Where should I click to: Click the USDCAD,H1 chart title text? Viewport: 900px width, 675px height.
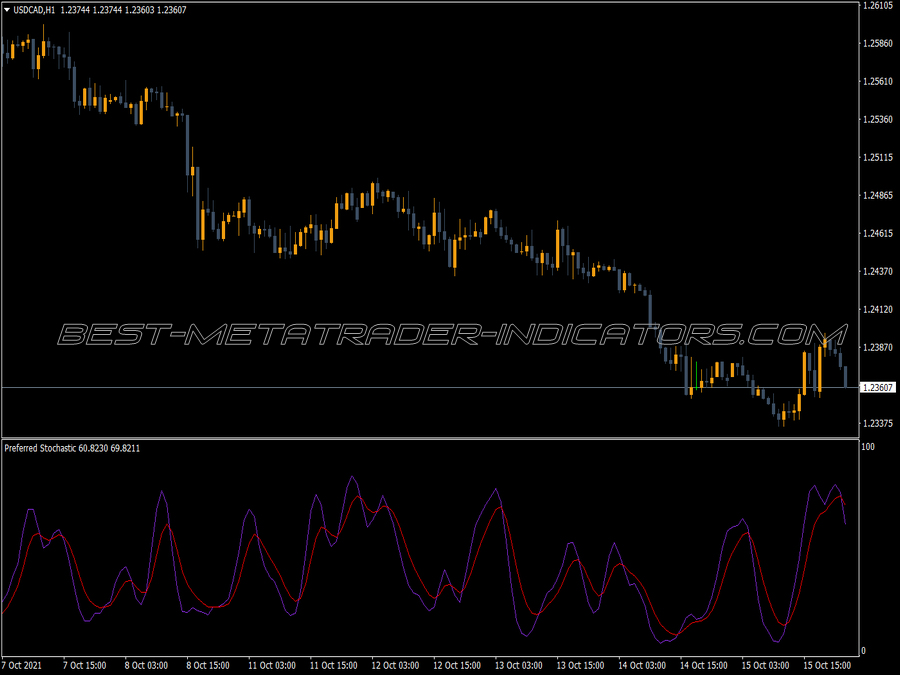point(34,10)
